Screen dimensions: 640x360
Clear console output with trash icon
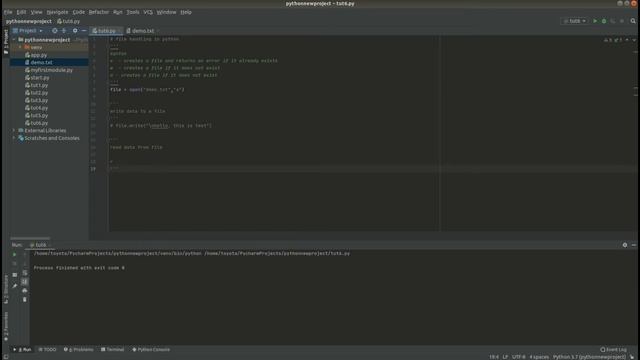[24, 300]
